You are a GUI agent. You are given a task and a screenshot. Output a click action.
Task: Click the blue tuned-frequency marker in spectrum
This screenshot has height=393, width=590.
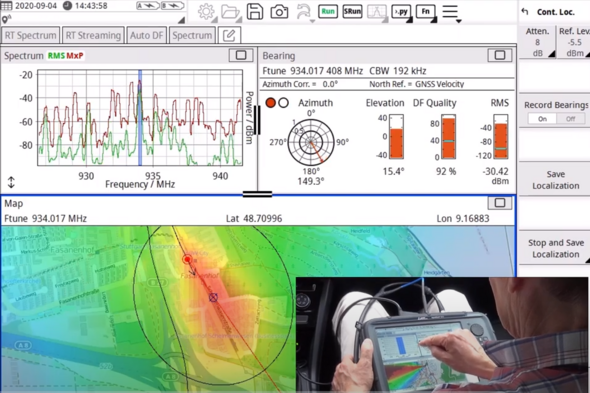140,117
